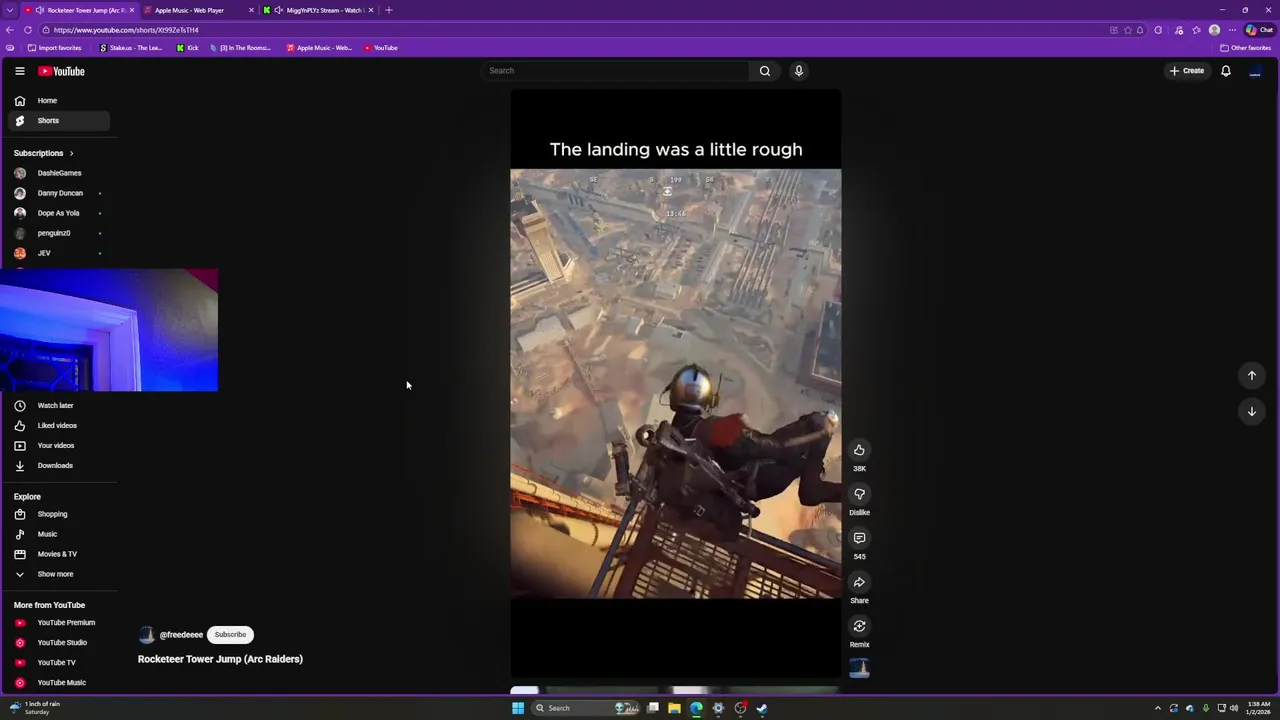The image size is (1280, 720).
Task: Open the DashieGames subscription
Action: pos(59,173)
